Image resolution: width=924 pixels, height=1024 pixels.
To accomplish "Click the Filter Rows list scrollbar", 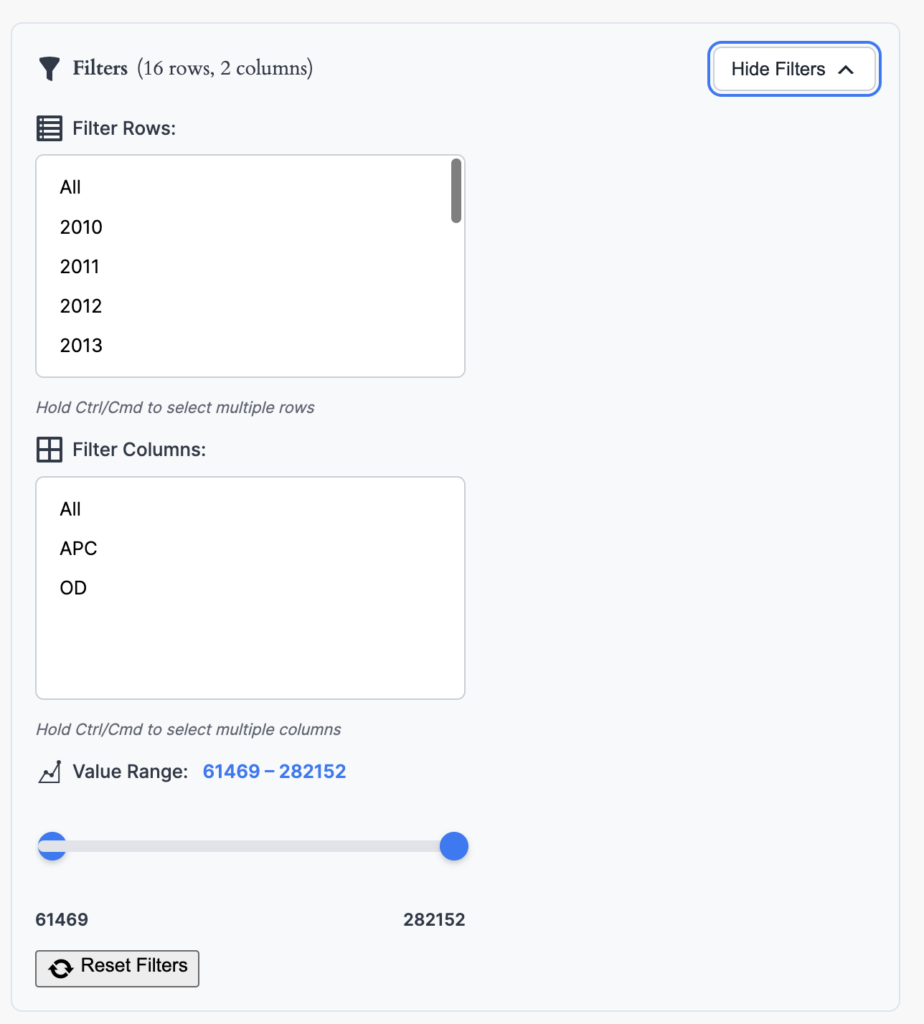I will click(456, 191).
